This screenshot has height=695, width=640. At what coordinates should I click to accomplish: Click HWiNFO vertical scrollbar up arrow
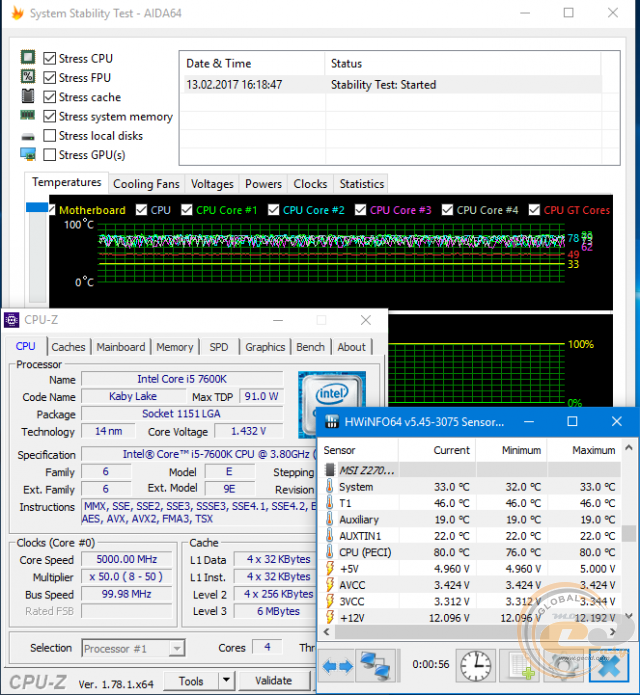pos(628,448)
